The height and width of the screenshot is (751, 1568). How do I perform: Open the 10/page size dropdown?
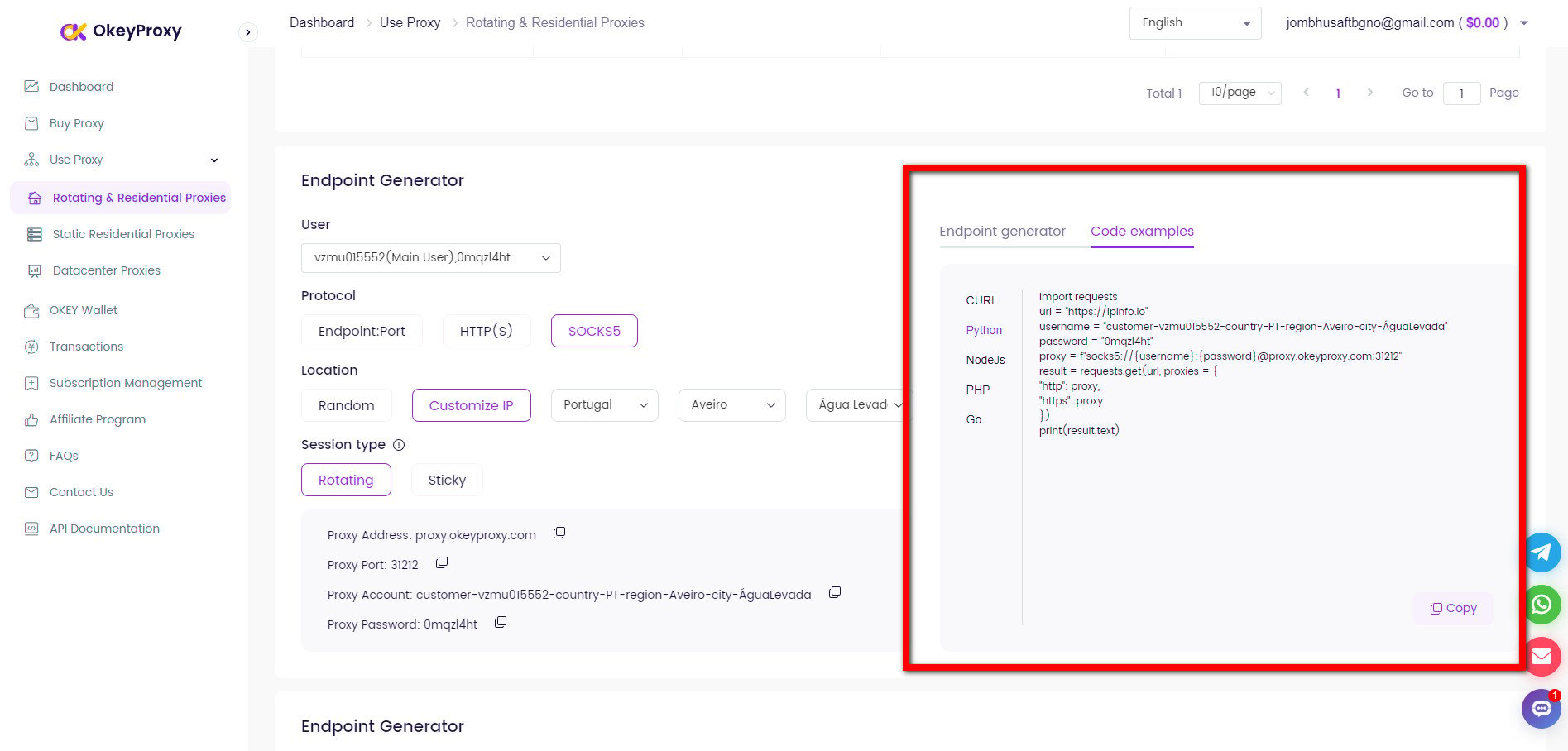pyautogui.click(x=1240, y=93)
